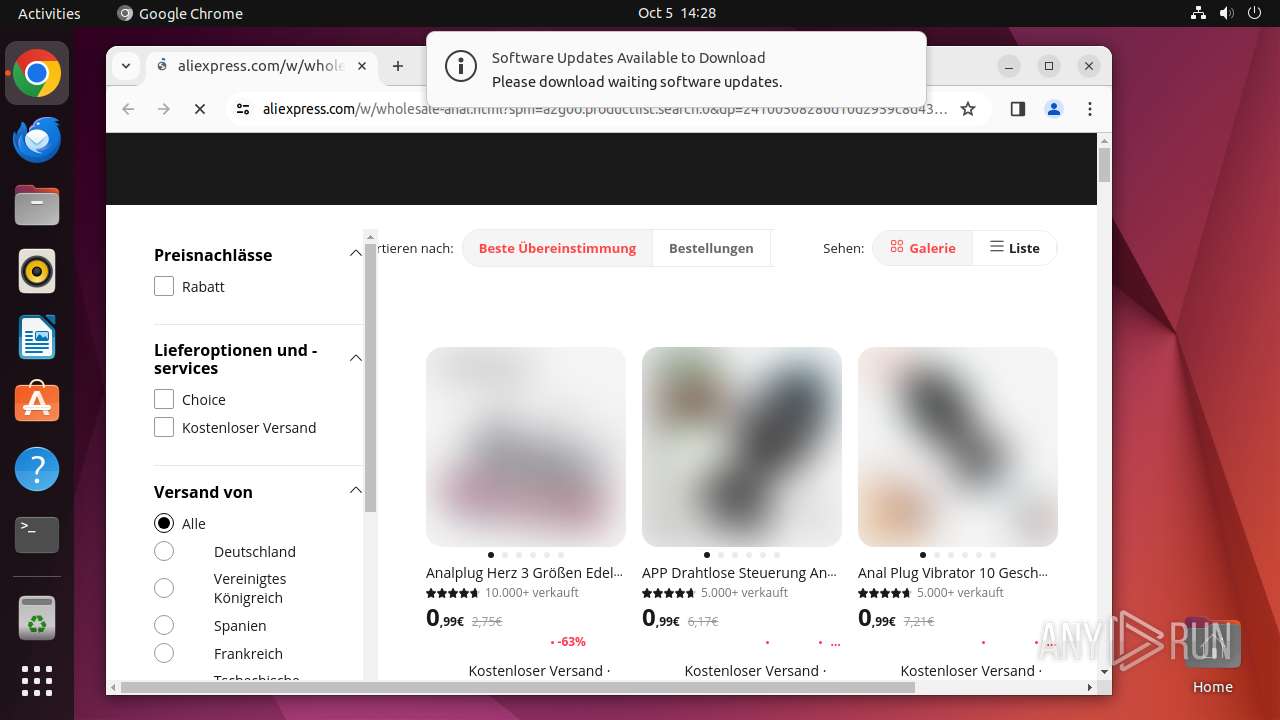This screenshot has width=1280, height=720.
Task: Go back to the previous page
Action: [x=128, y=109]
